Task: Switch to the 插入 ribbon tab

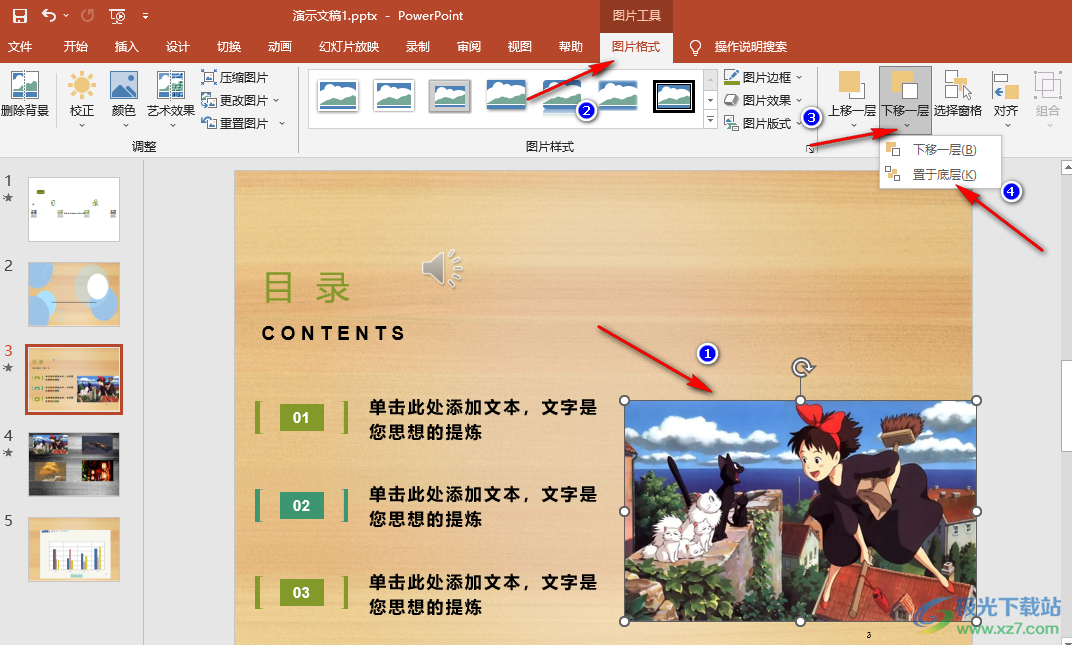Action: (x=126, y=47)
